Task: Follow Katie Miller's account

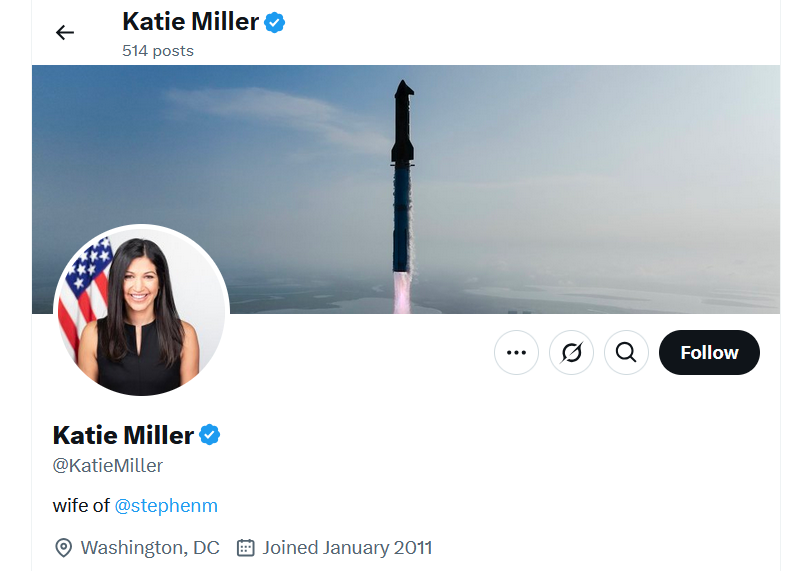Action: click(x=709, y=352)
